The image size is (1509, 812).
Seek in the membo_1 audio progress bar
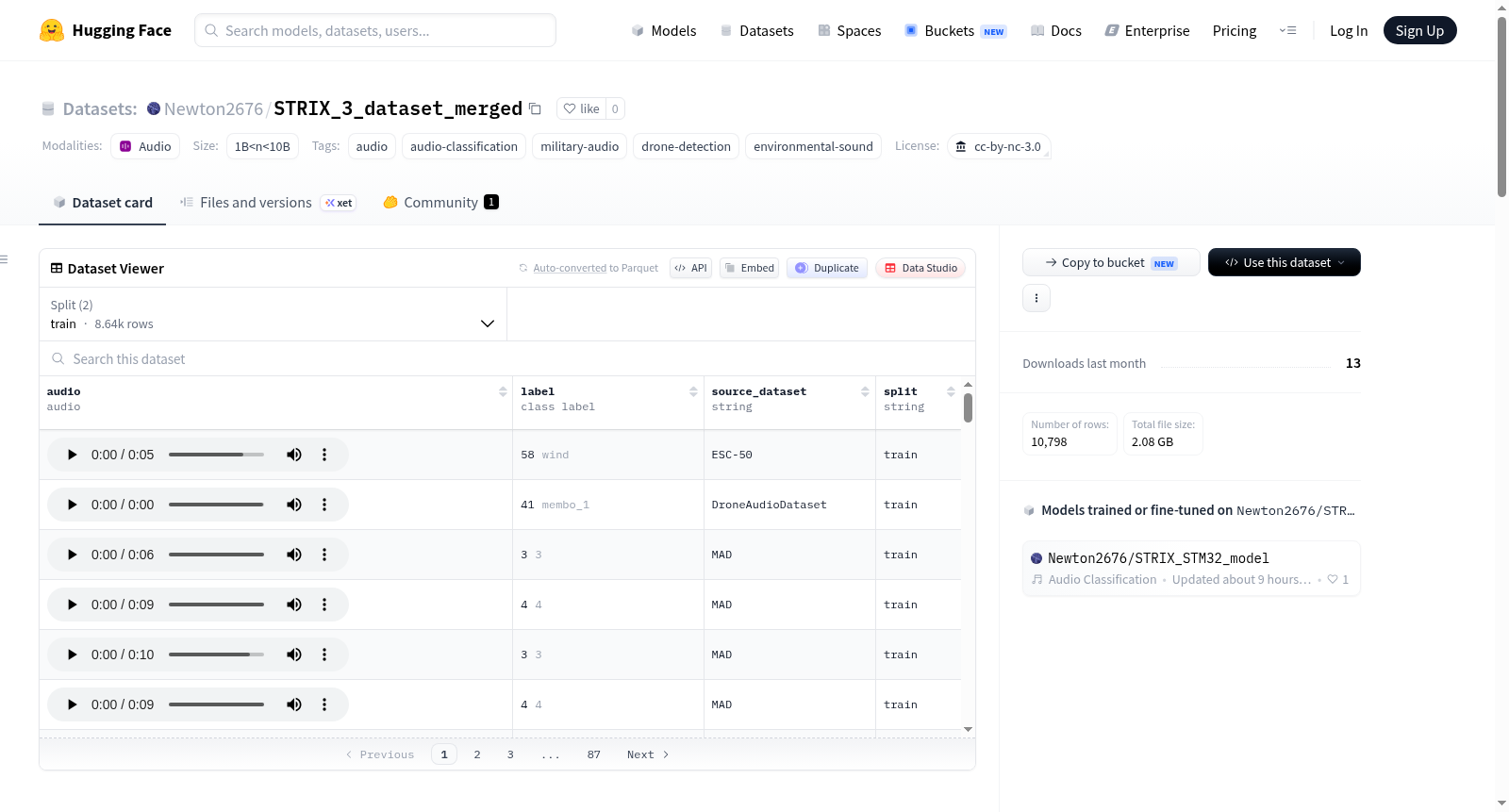pos(216,505)
